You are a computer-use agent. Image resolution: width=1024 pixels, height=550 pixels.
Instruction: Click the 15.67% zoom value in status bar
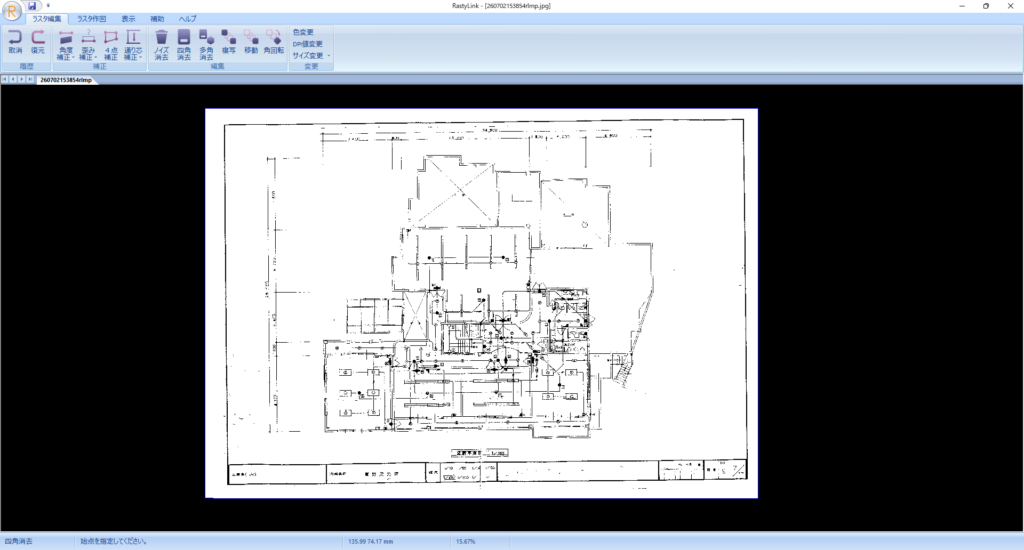tap(466, 542)
